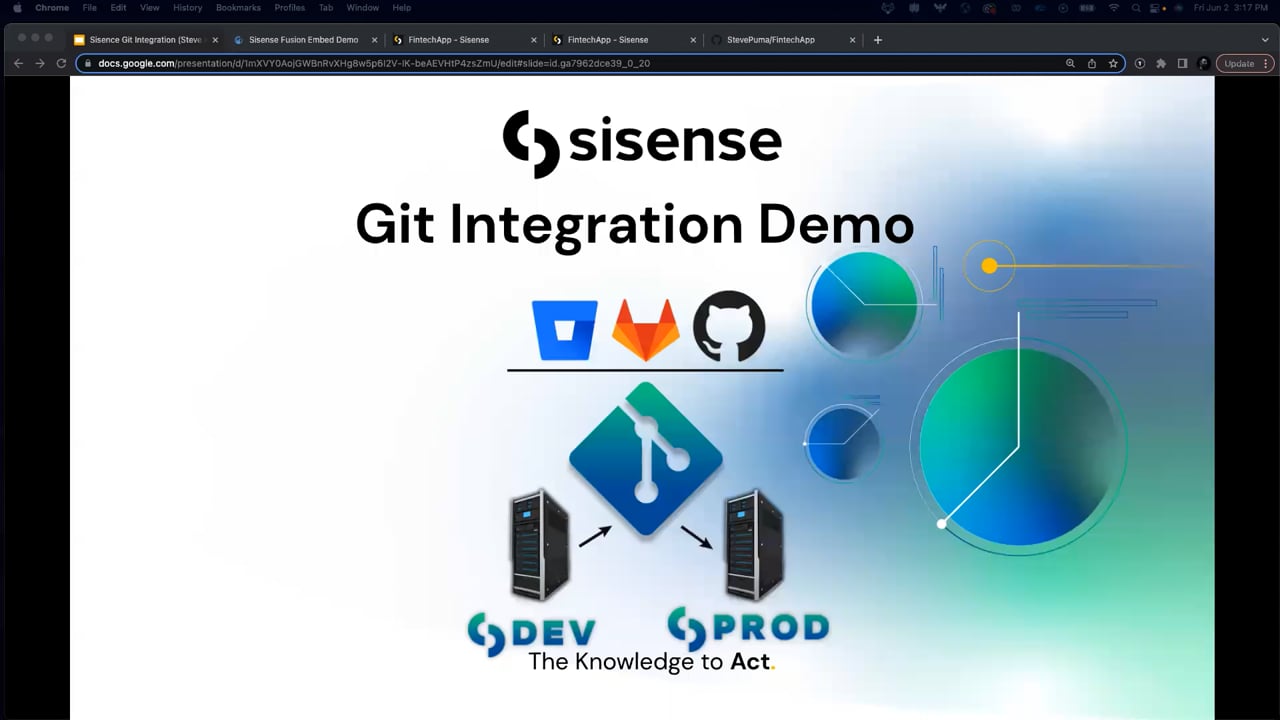This screenshot has width=1280, height=720.
Task: Select the server image above DEV
Action: pos(540,545)
